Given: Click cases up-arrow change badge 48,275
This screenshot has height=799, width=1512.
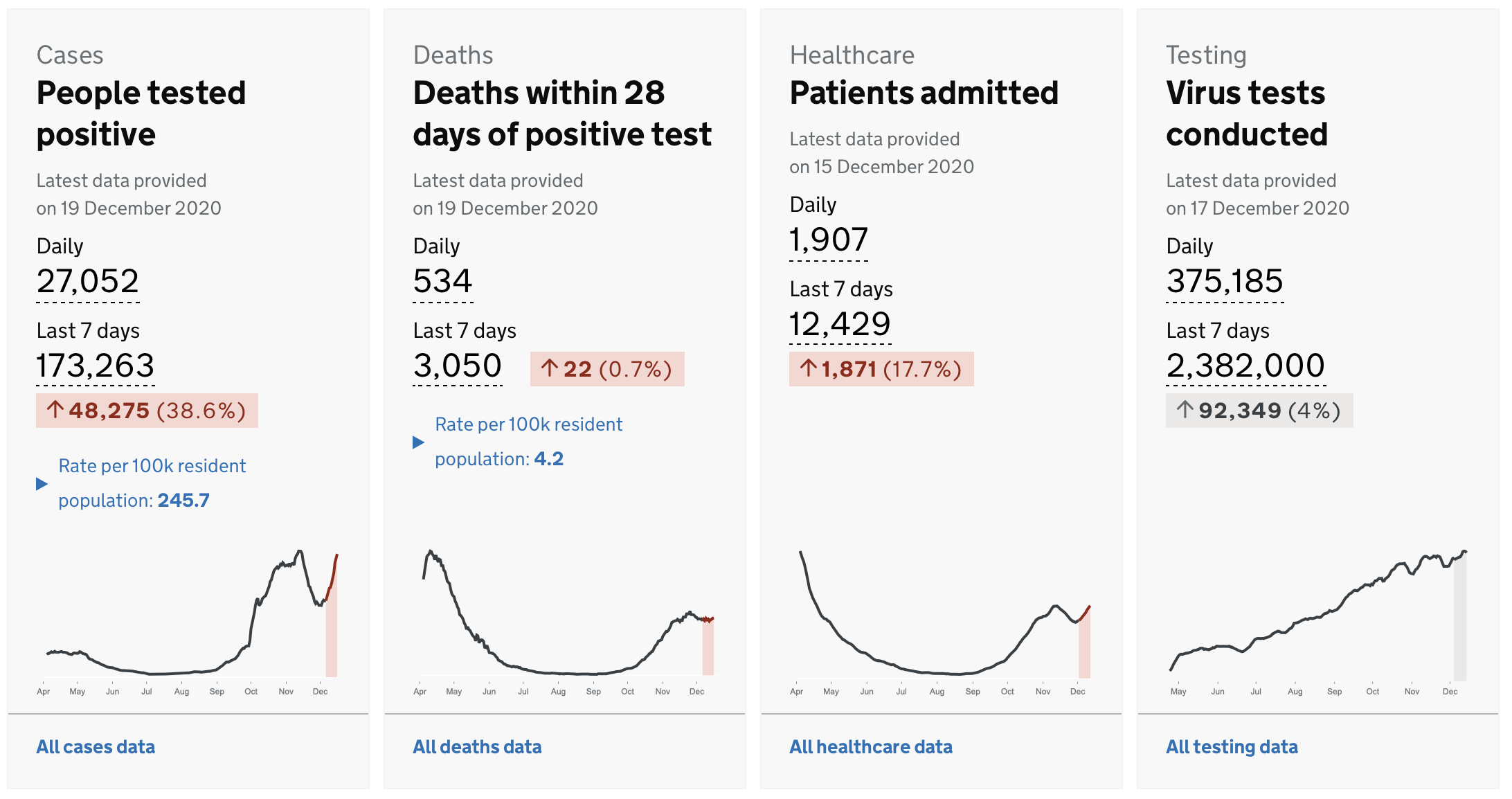Looking at the screenshot, I should [147, 411].
